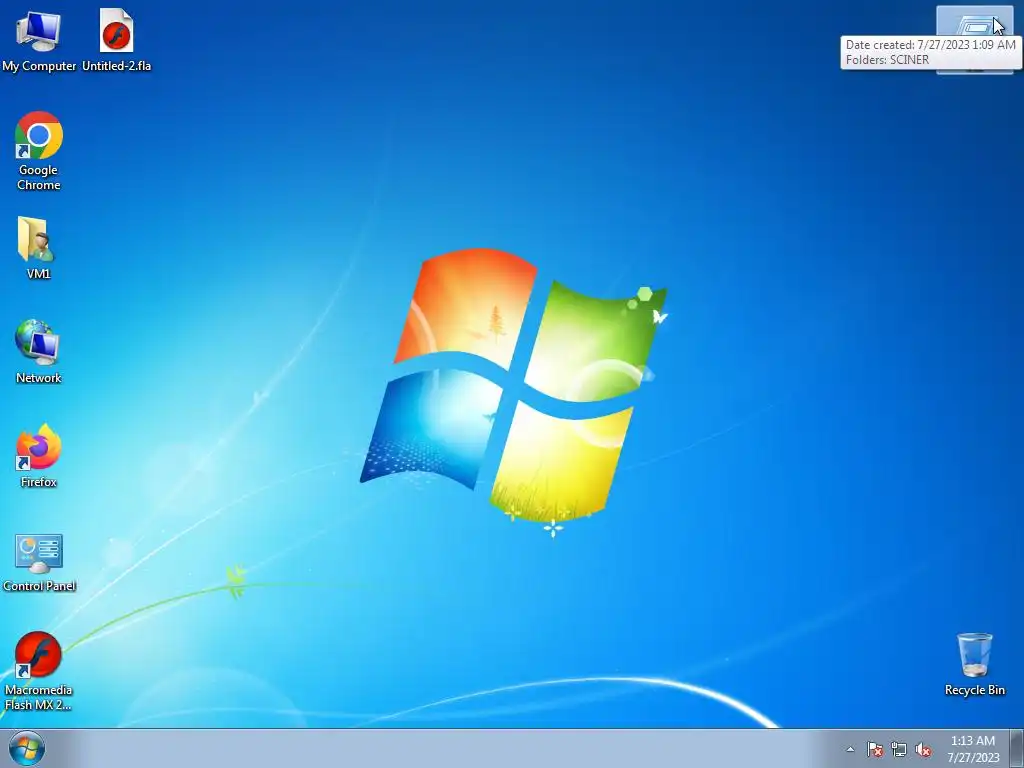The image size is (1024, 768).
Task: Open the Control Panel desktop icon
Action: [39, 563]
